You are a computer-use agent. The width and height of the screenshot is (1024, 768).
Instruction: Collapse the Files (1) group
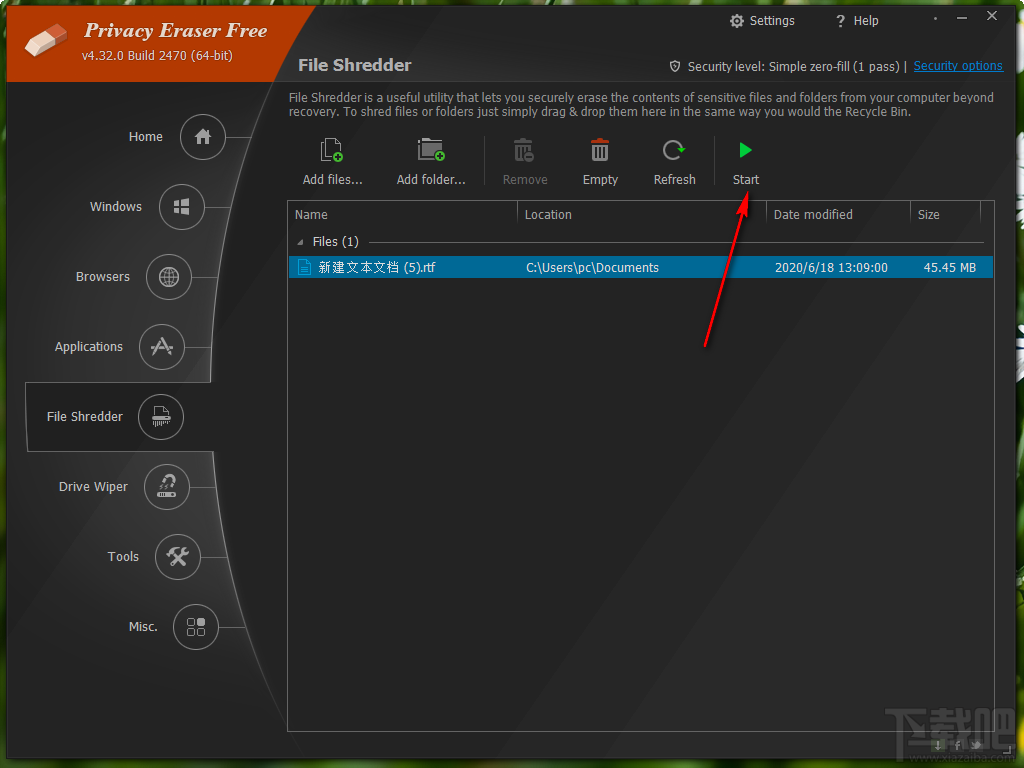click(300, 241)
